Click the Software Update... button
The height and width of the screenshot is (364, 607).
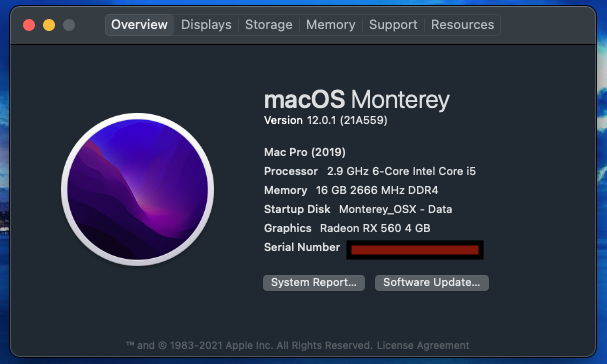pos(432,283)
